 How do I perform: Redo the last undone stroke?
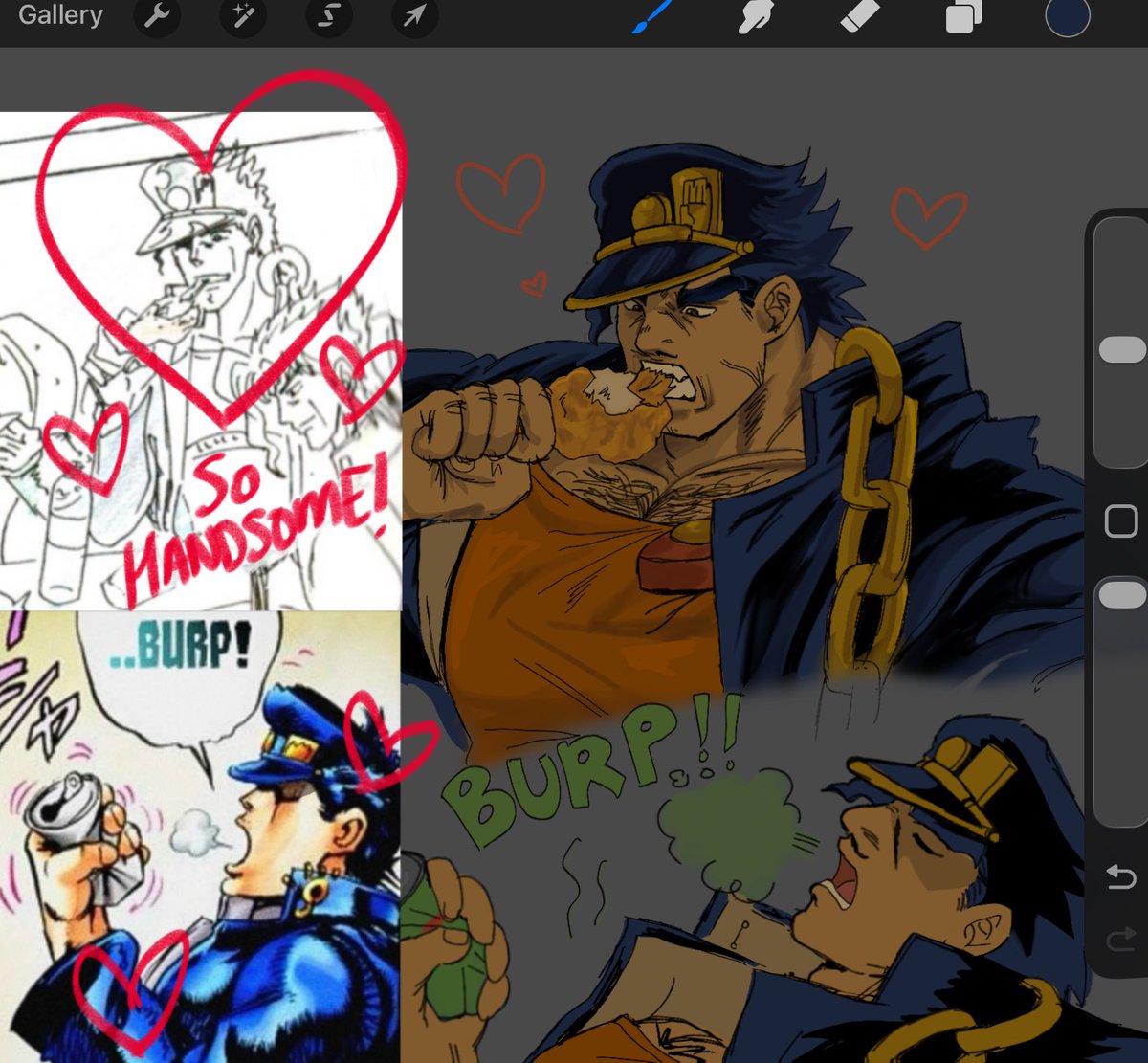1121,941
